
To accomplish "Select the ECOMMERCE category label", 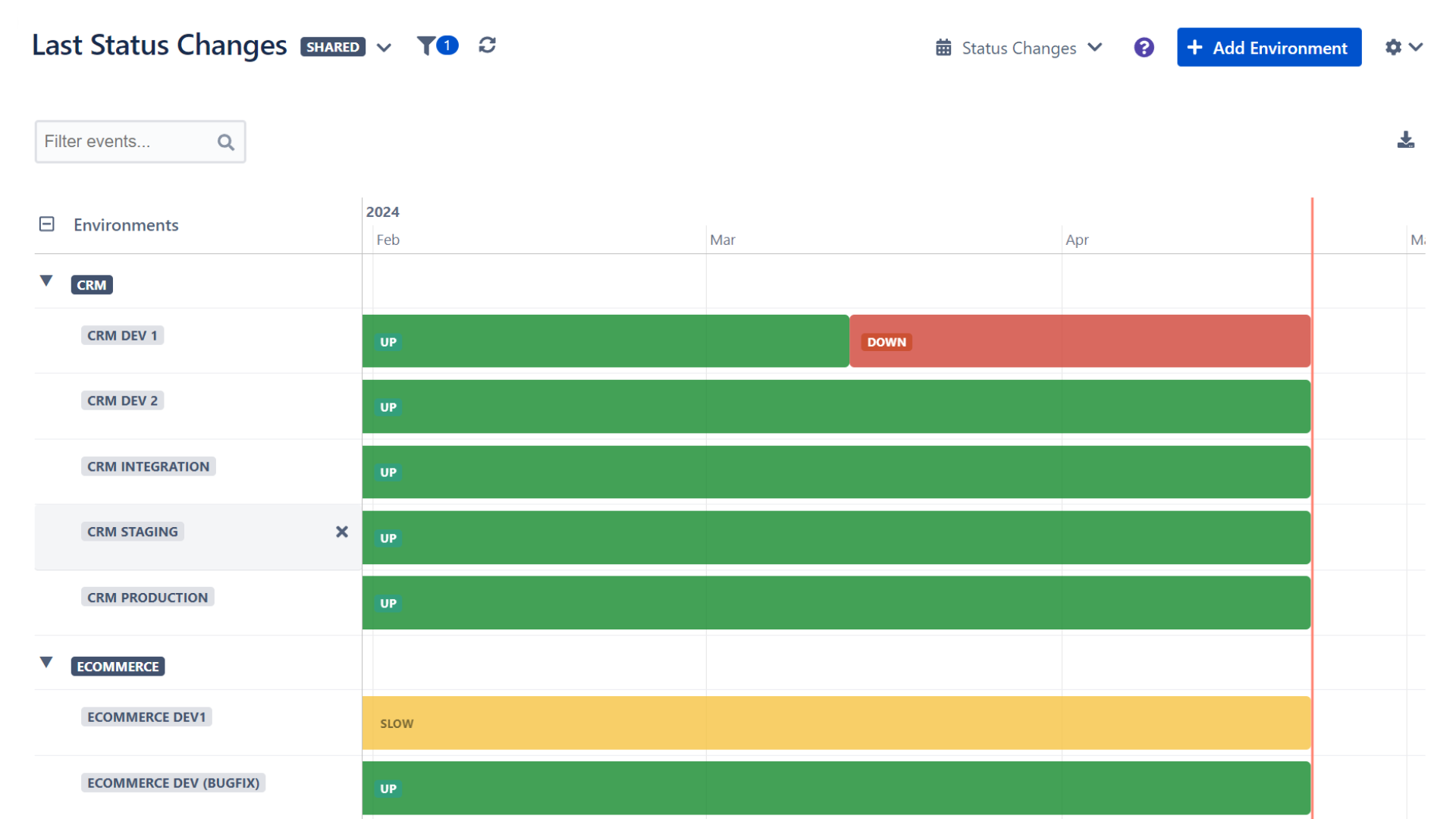I will (x=118, y=667).
